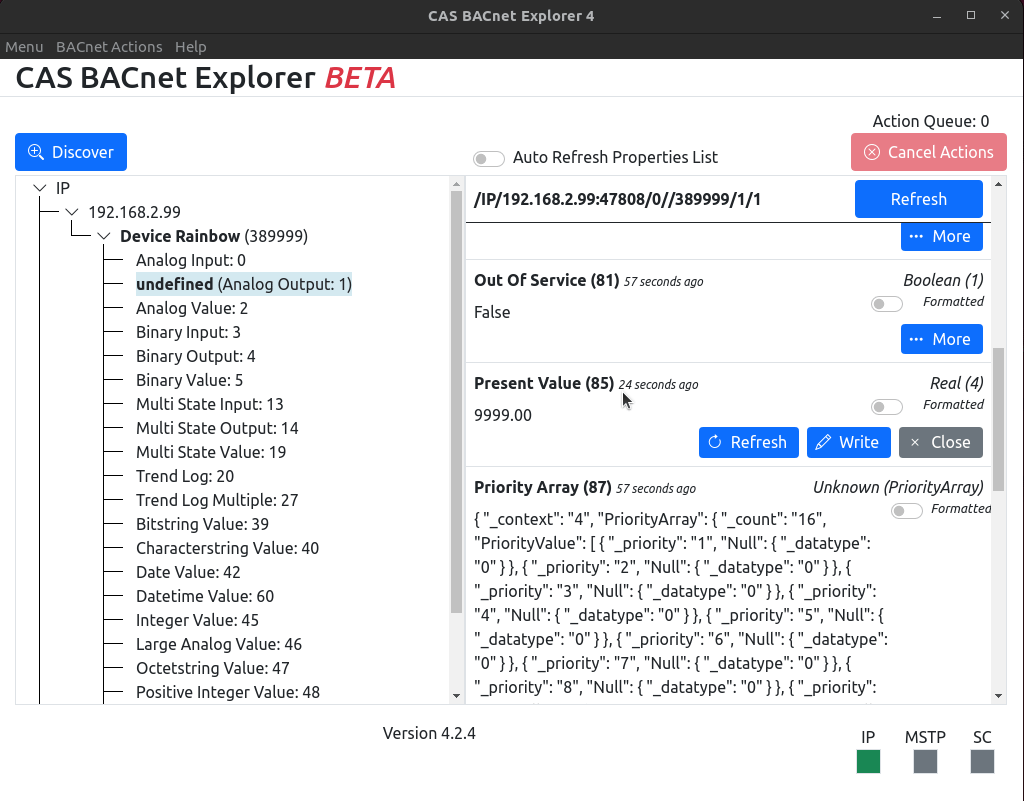
Task: Select Analog Input: 0 in tree
Action: (191, 260)
